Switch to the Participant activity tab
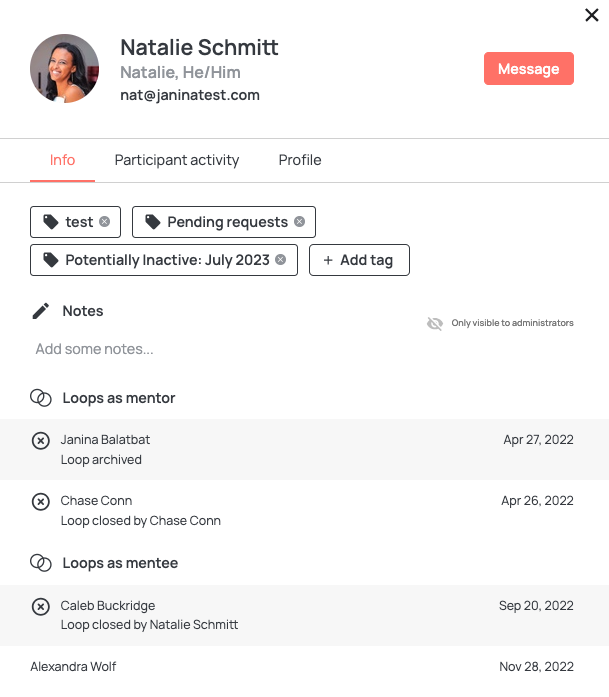Image resolution: width=609 pixels, height=697 pixels. pyautogui.click(x=177, y=160)
